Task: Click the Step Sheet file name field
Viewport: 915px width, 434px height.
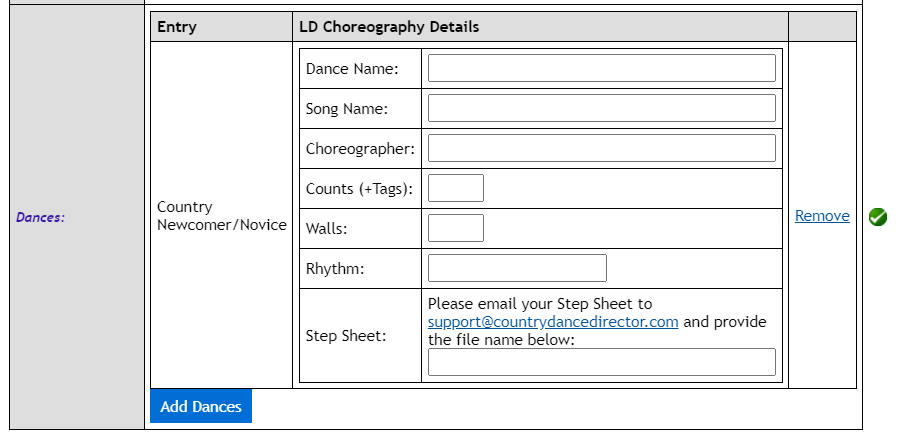Action: click(601, 362)
